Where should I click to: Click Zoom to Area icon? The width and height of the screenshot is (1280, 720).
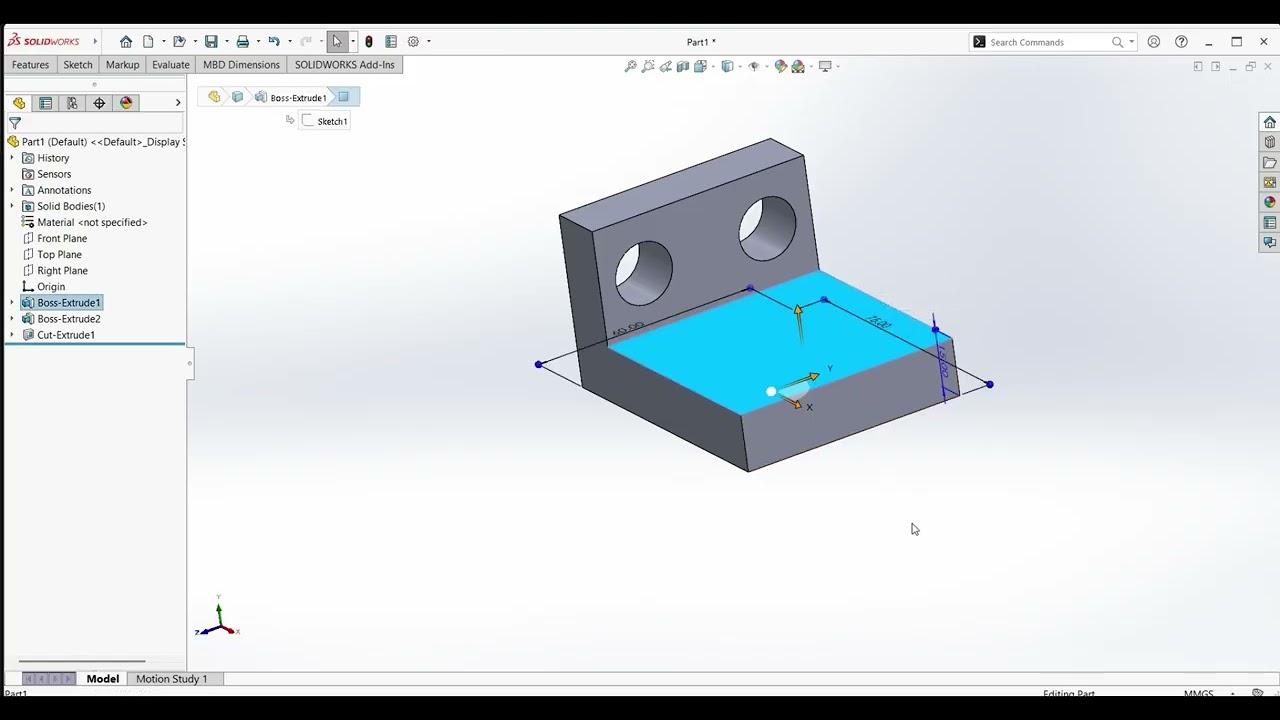648,67
